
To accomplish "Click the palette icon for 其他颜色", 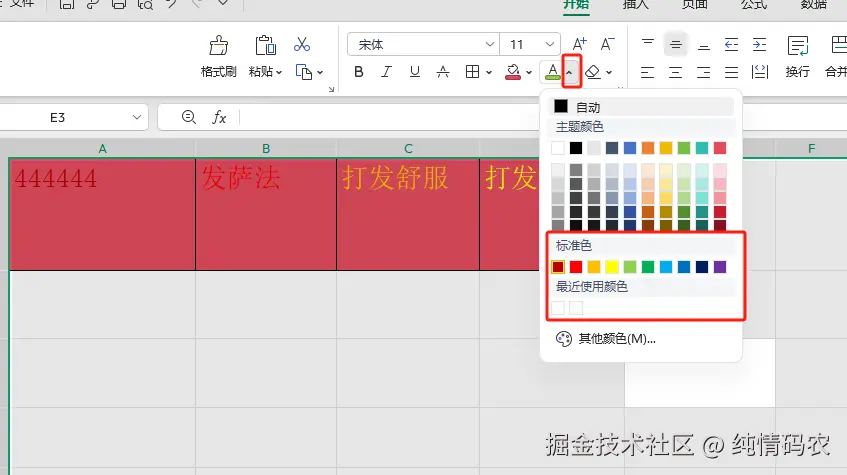I will click(563, 339).
